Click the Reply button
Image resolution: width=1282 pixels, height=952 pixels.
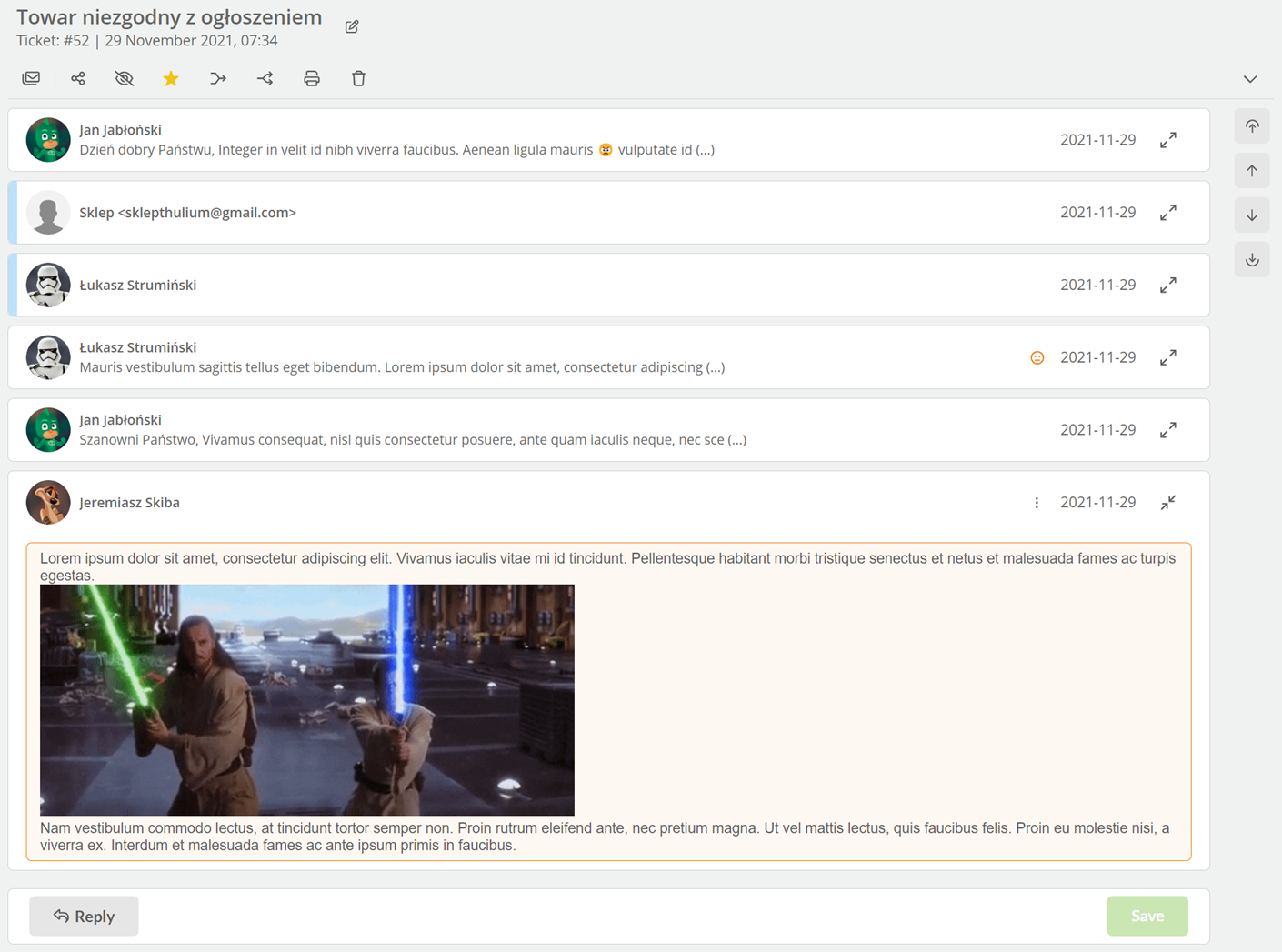click(x=84, y=916)
